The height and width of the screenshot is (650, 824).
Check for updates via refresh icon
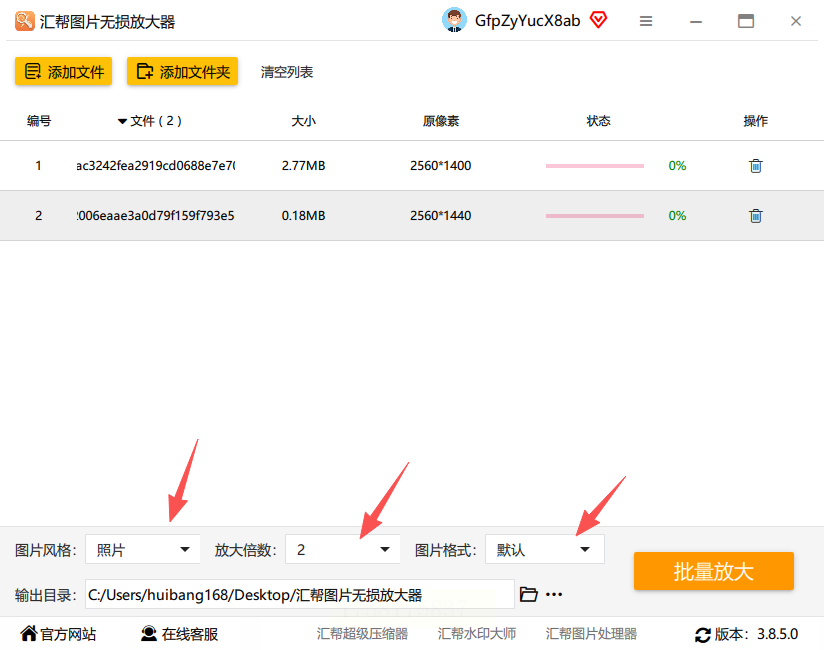(703, 635)
